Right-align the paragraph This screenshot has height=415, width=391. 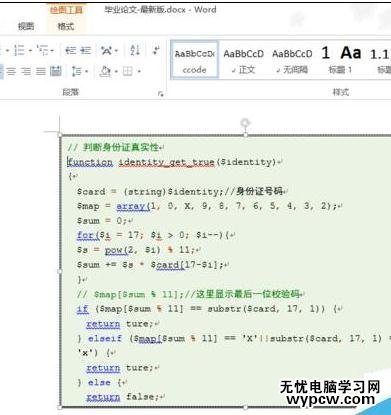26,71
